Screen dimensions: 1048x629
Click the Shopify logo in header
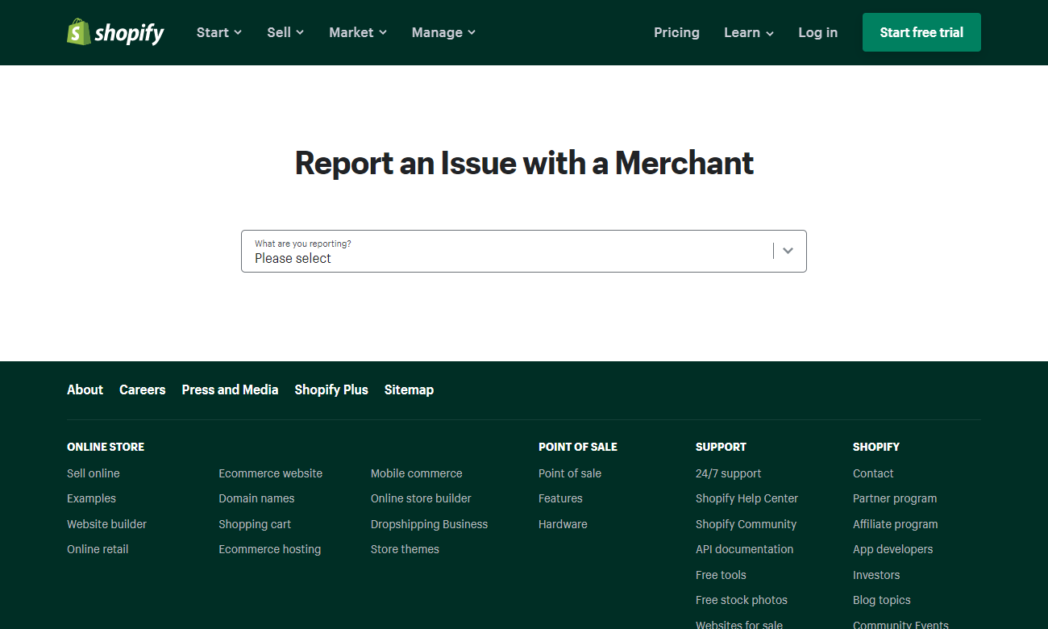[x=115, y=32]
